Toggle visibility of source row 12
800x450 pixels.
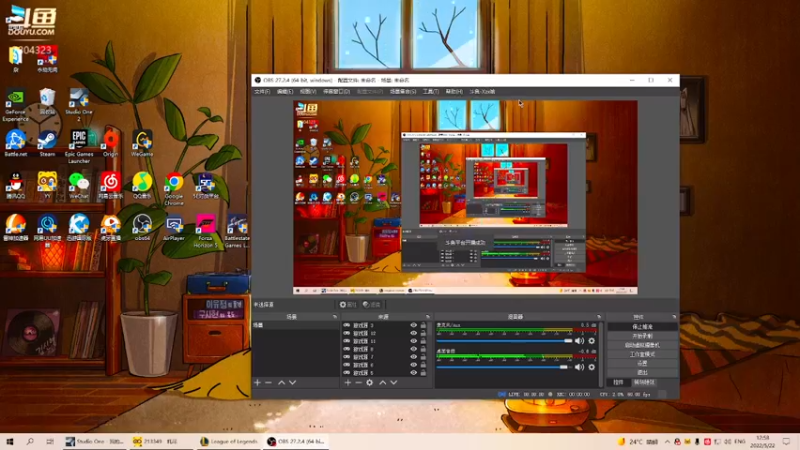pyautogui.click(x=413, y=333)
